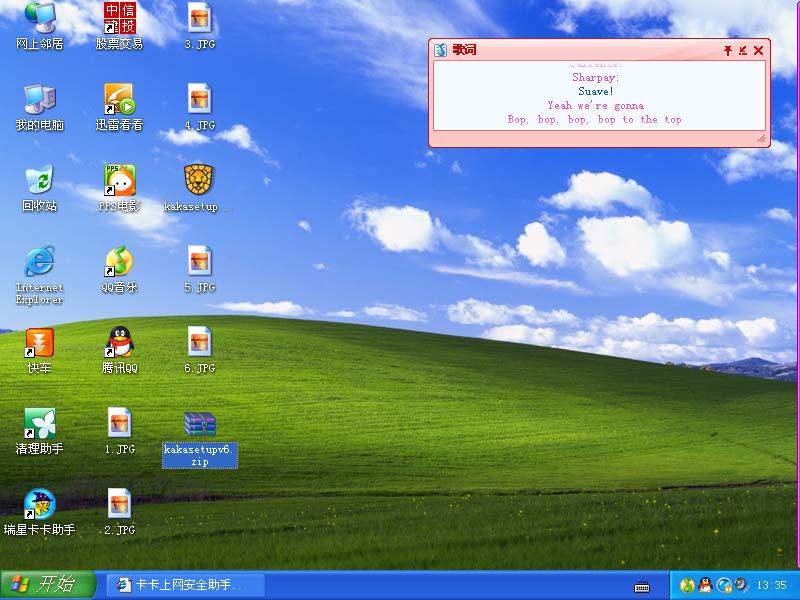Click the lyric 'Yeah we're gonna'
The image size is (800, 600).
click(596, 106)
